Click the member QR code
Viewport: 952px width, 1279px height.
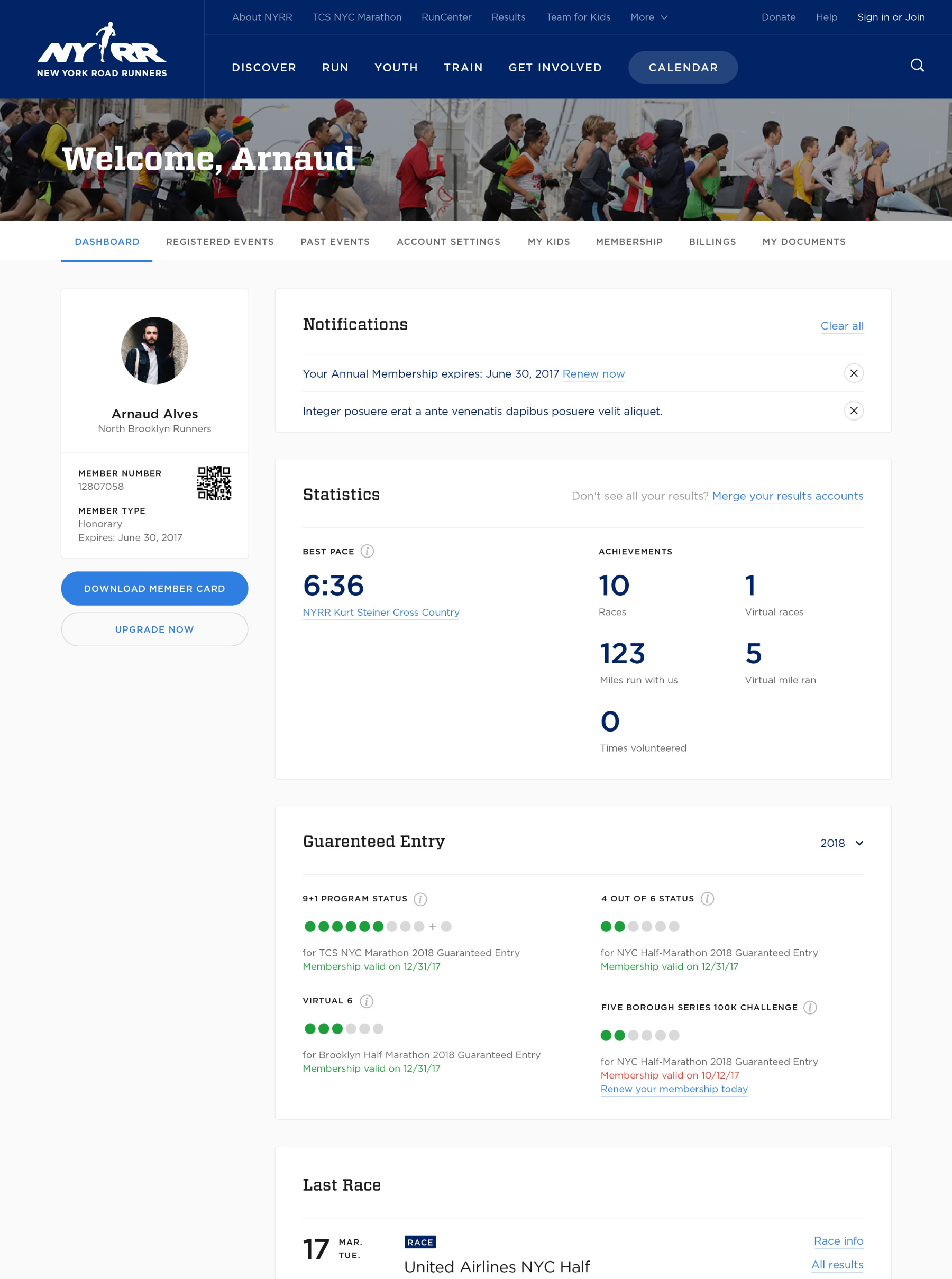point(214,483)
